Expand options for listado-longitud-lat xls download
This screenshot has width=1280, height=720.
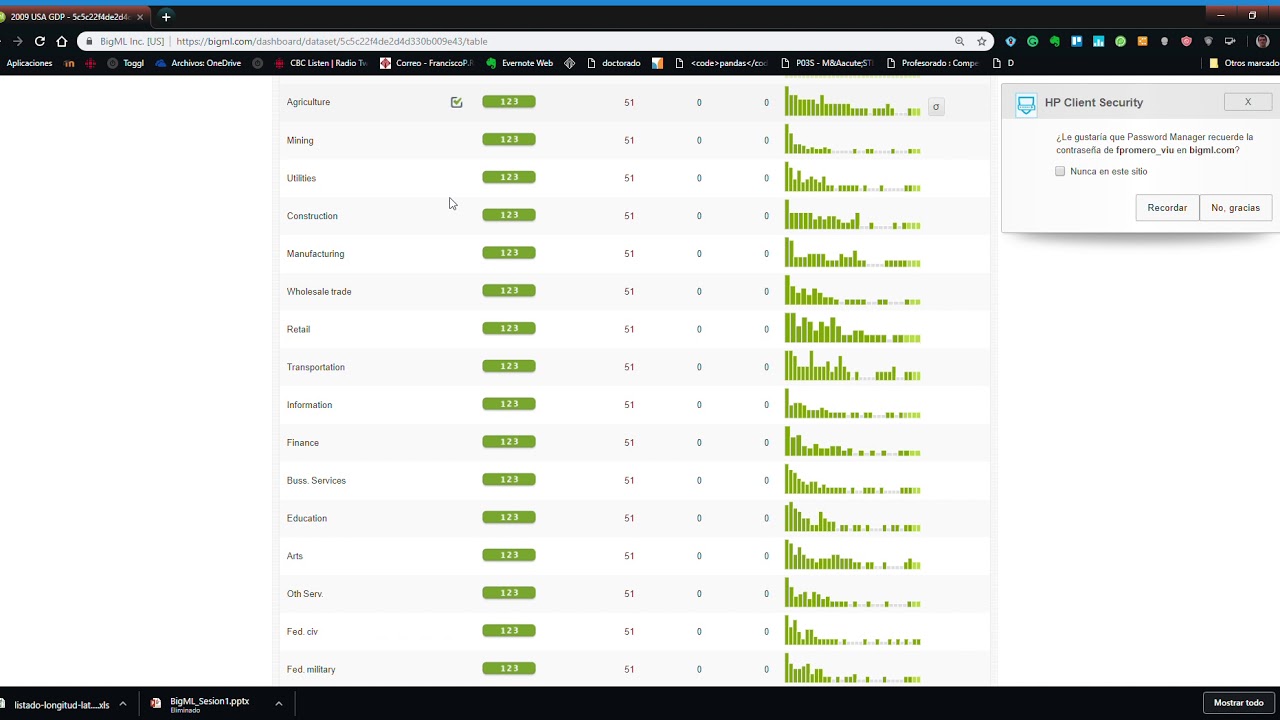123,704
